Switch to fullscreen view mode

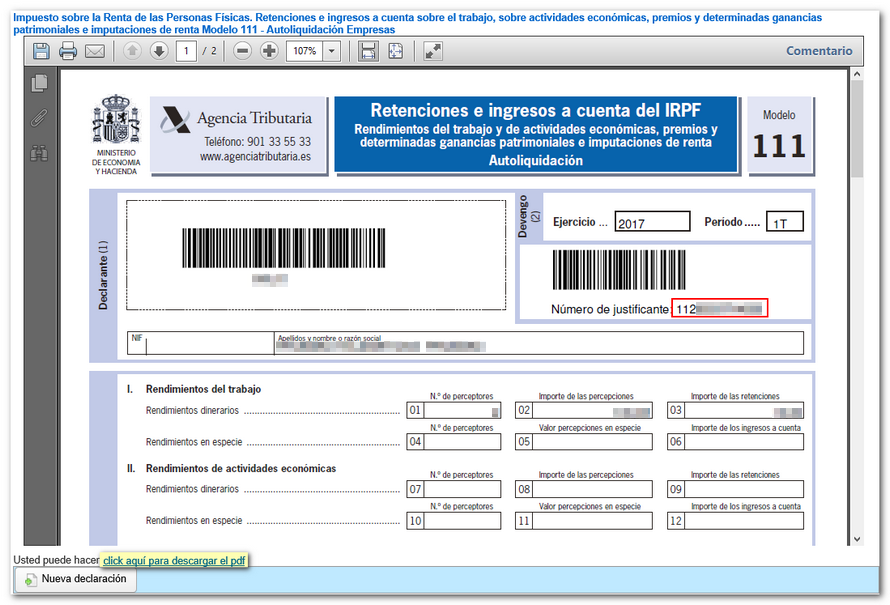pos(430,51)
